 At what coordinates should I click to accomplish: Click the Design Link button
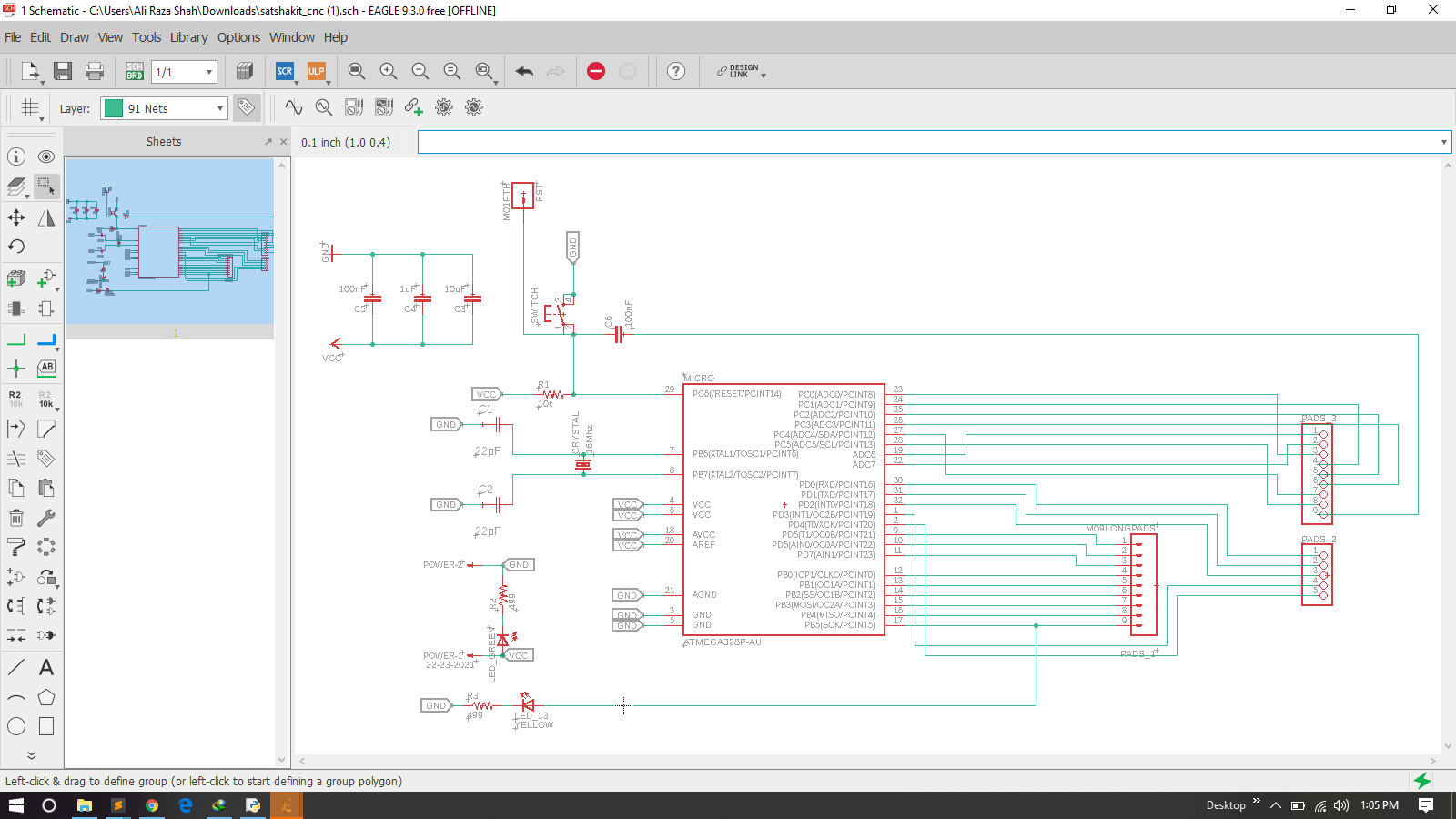(x=741, y=71)
